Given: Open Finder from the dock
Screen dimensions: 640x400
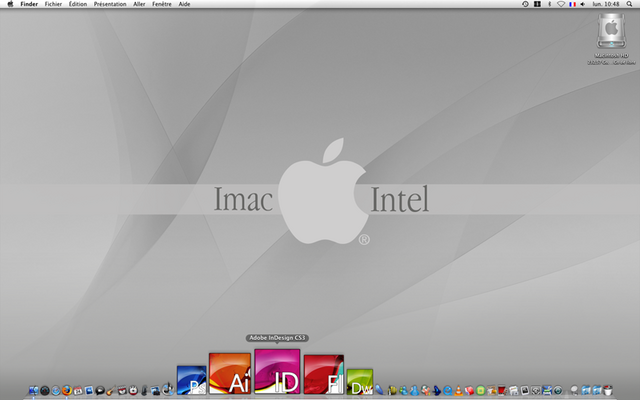Looking at the screenshot, I should pos(33,391).
